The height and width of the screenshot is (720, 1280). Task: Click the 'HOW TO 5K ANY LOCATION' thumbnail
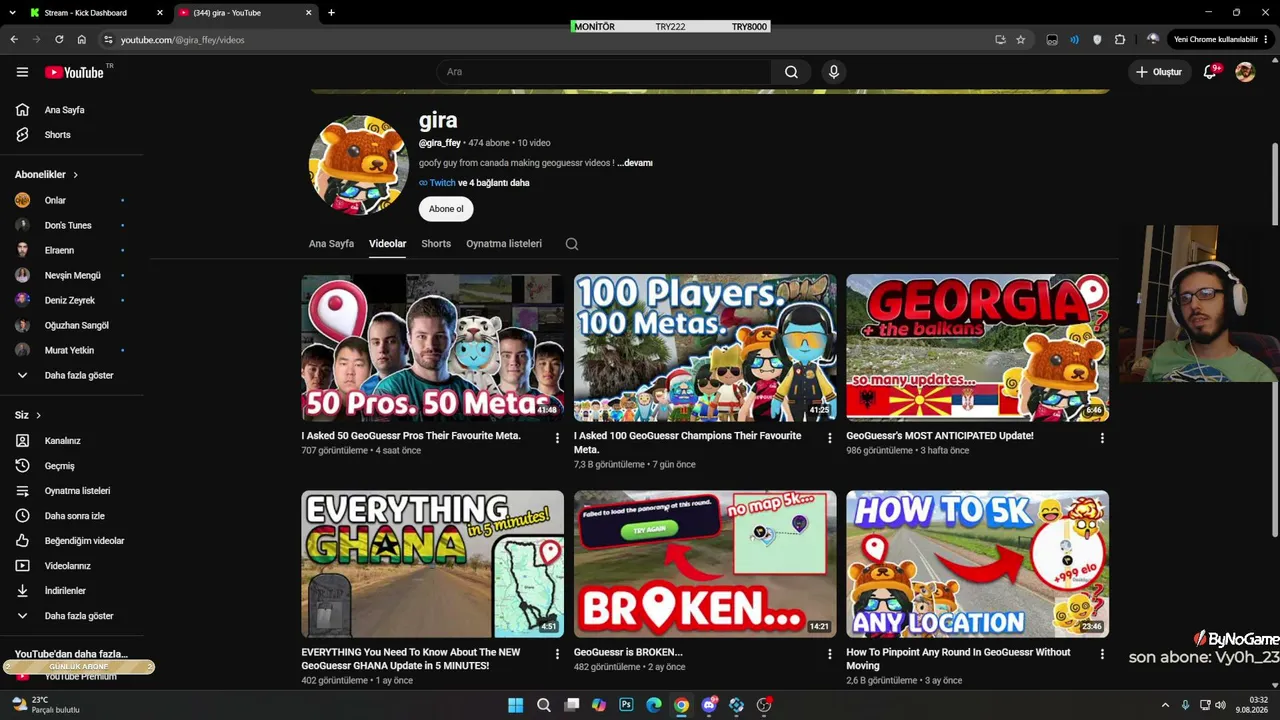pos(977,564)
